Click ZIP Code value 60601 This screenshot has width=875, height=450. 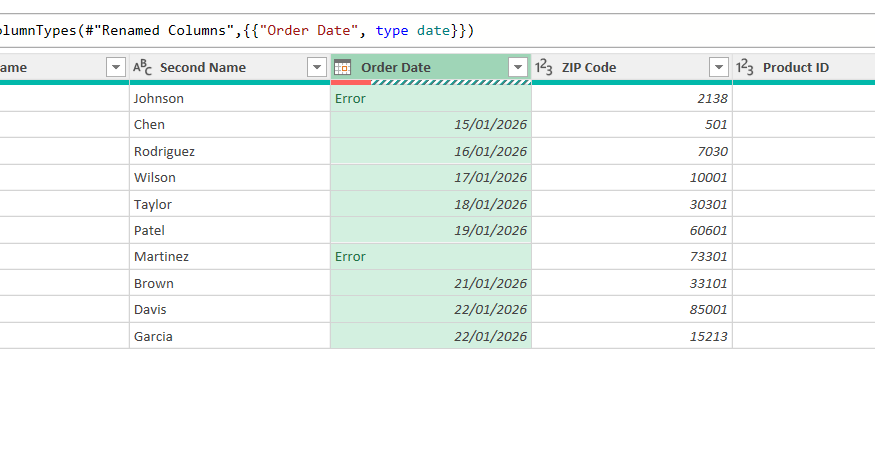click(x=632, y=230)
